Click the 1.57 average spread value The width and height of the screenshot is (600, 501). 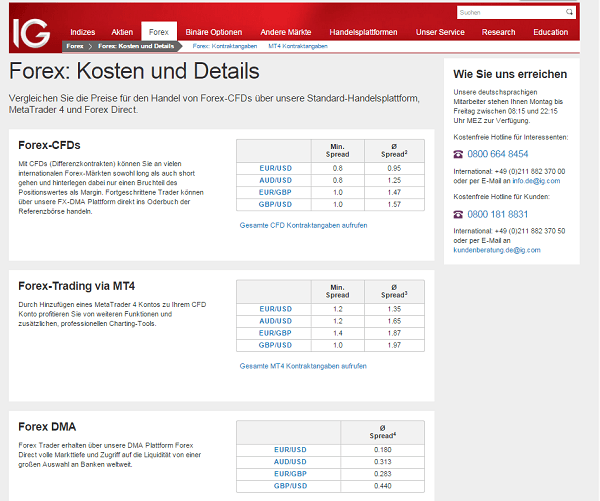tap(394, 204)
